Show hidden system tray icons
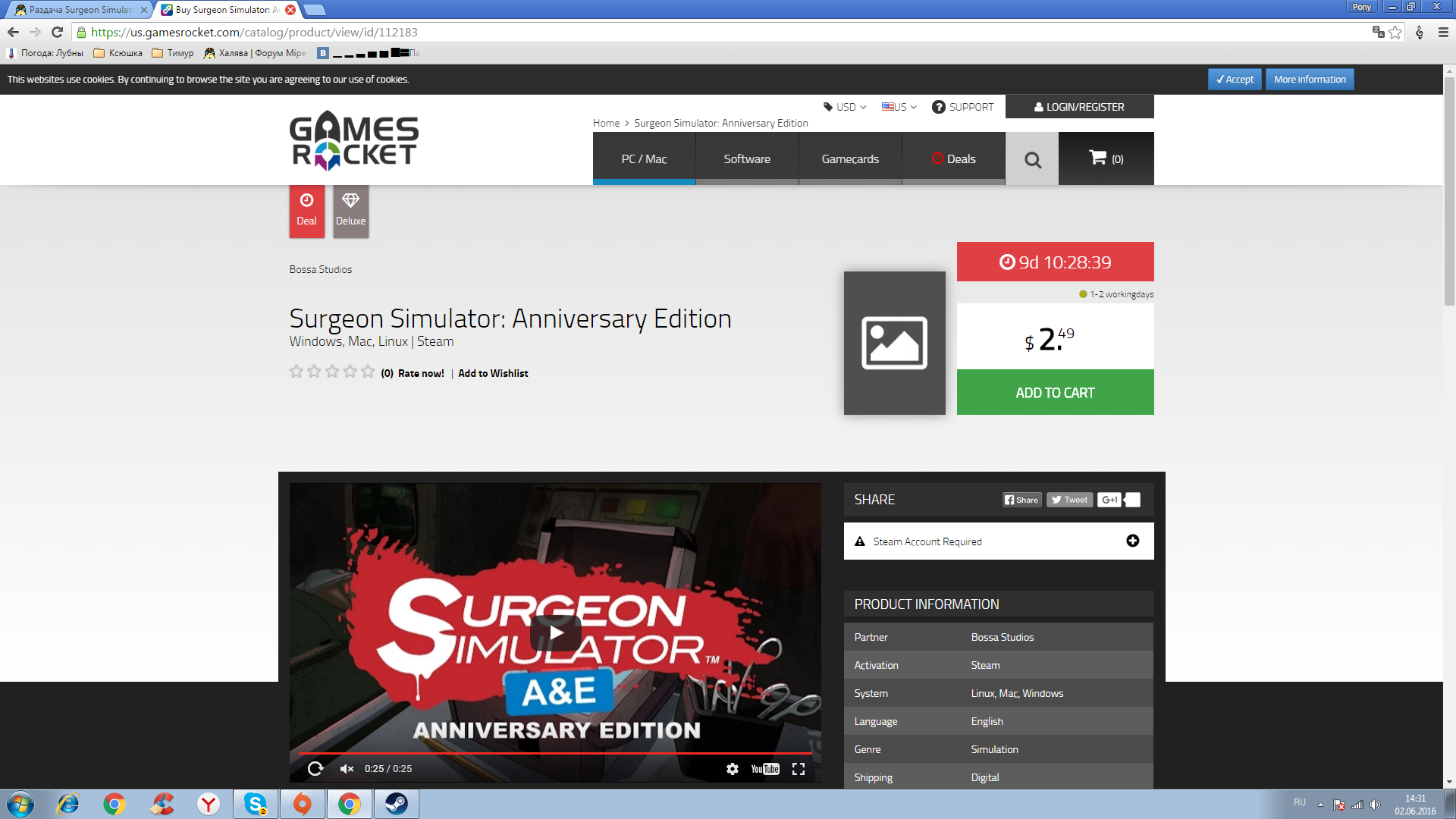This screenshot has width=1456, height=819. (x=1320, y=805)
